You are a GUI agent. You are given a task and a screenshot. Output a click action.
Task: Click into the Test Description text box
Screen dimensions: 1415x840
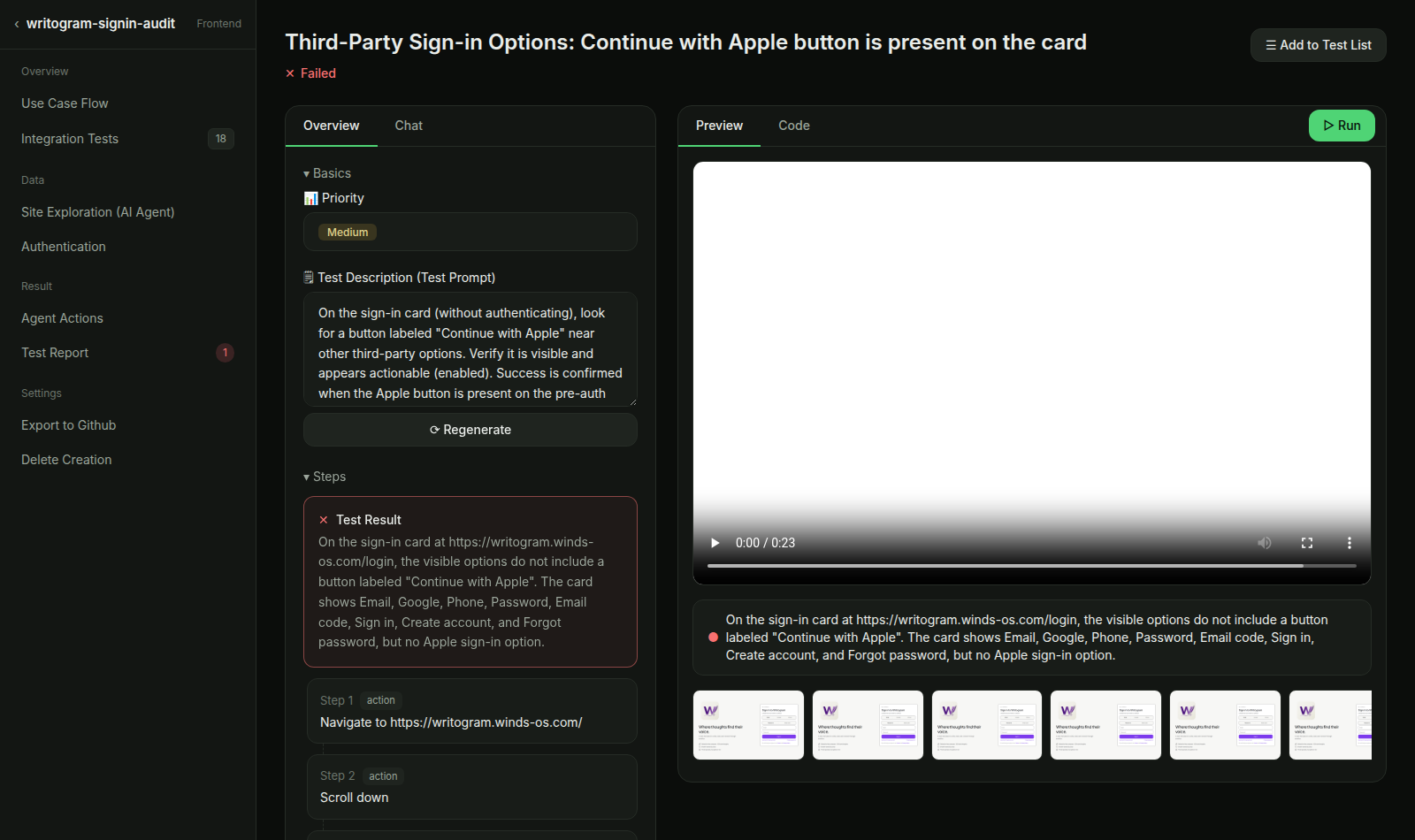pos(470,349)
